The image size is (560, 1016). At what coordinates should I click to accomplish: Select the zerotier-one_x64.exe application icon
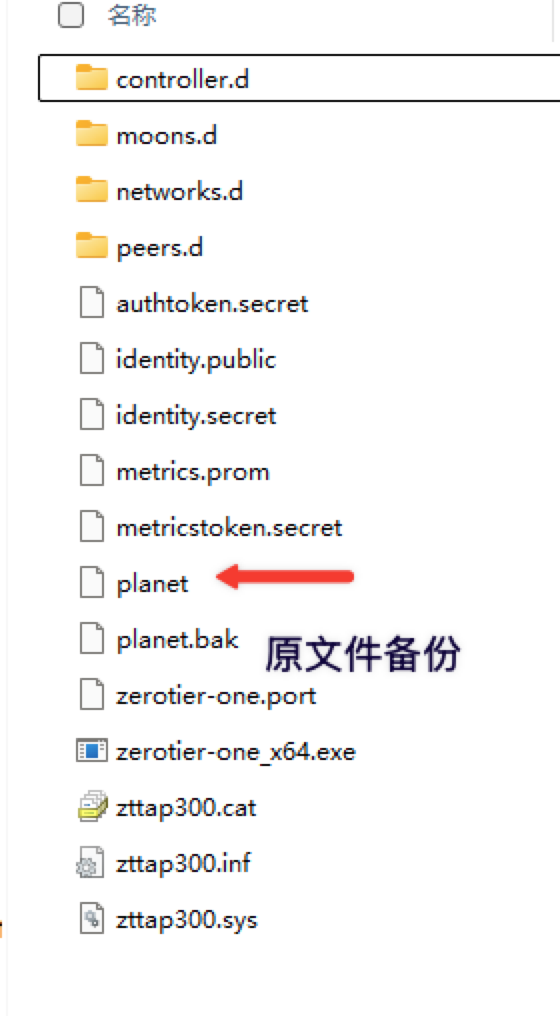coord(91,752)
